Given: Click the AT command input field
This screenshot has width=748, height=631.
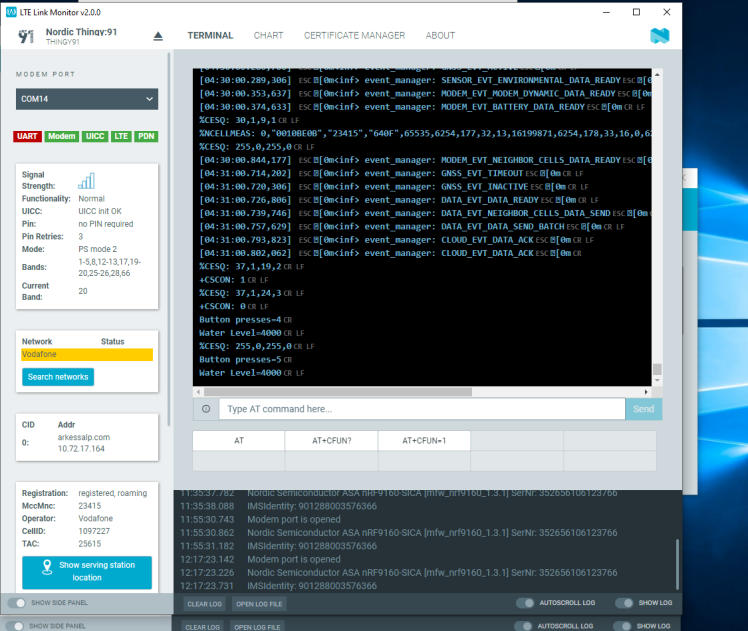Looking at the screenshot, I should click(x=420, y=409).
